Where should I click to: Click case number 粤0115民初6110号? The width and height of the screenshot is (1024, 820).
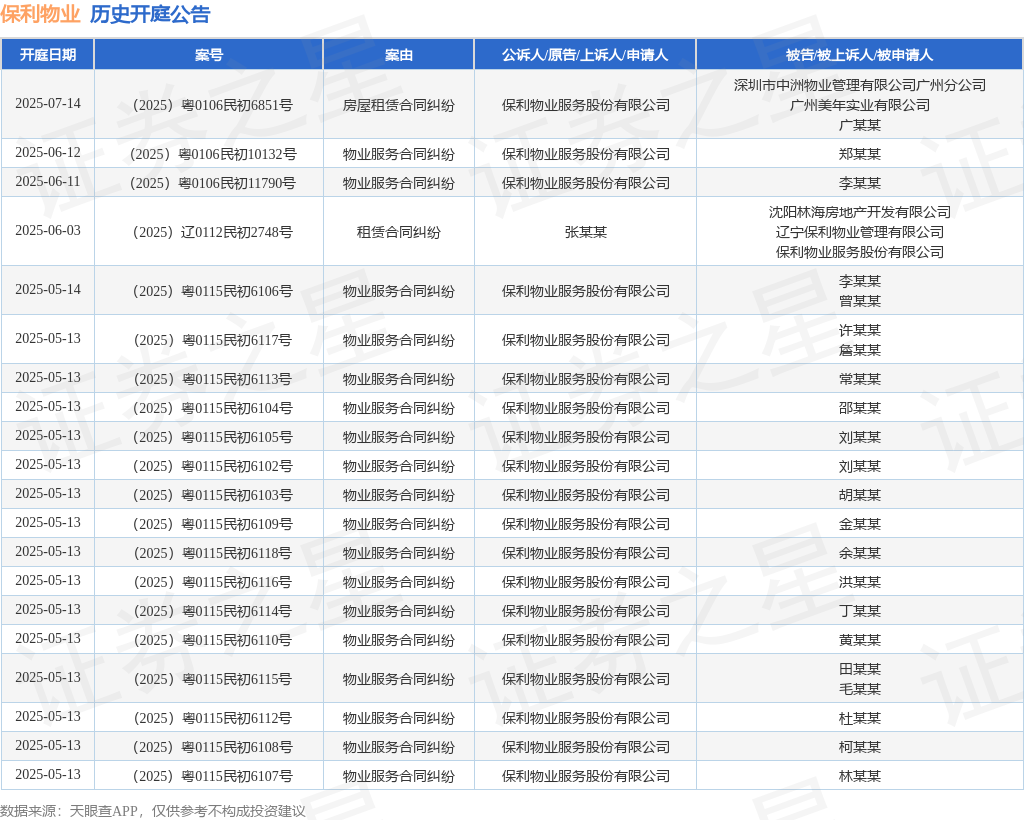click(213, 640)
